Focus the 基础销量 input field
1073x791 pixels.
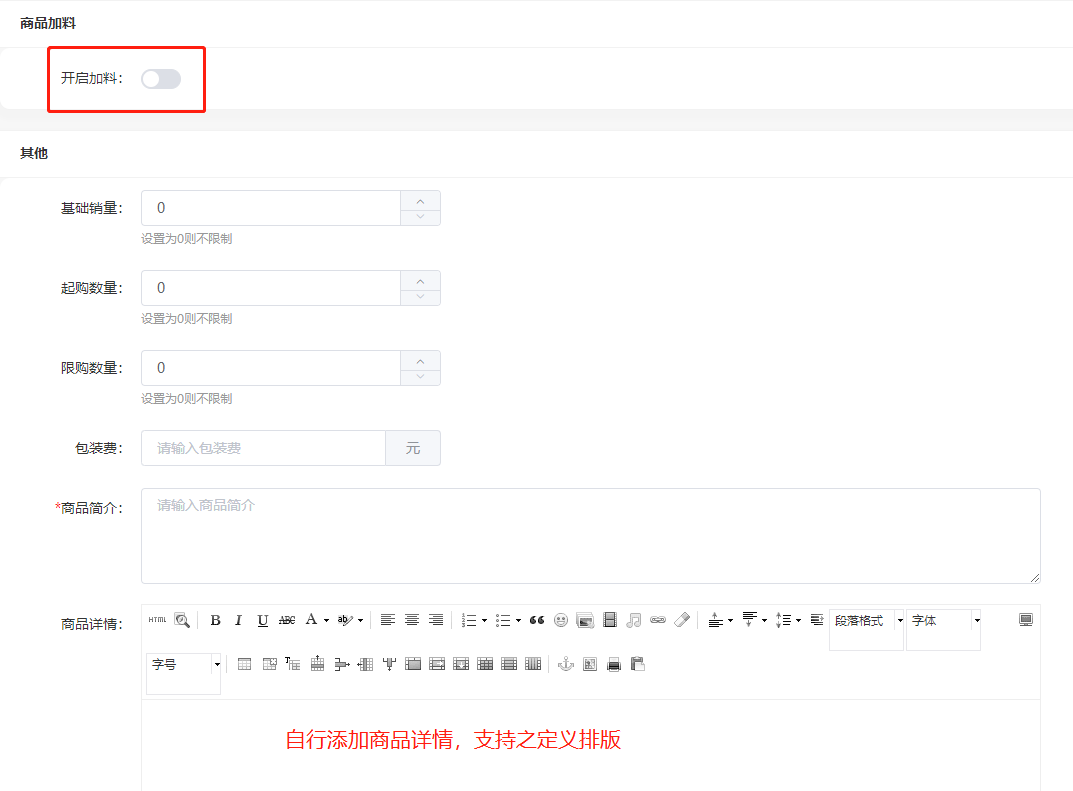click(x=271, y=208)
